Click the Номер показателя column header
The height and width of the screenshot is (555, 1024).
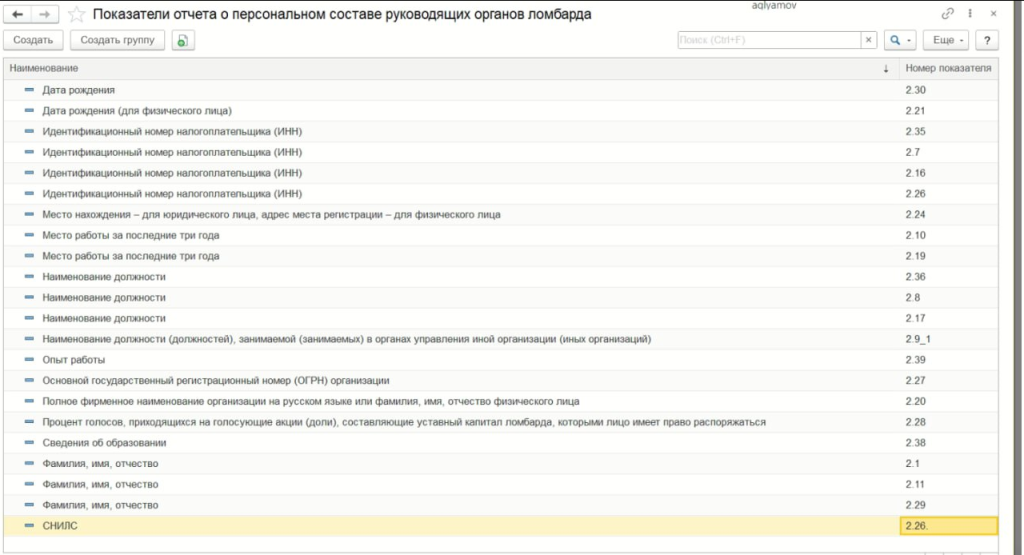pyautogui.click(x=947, y=68)
